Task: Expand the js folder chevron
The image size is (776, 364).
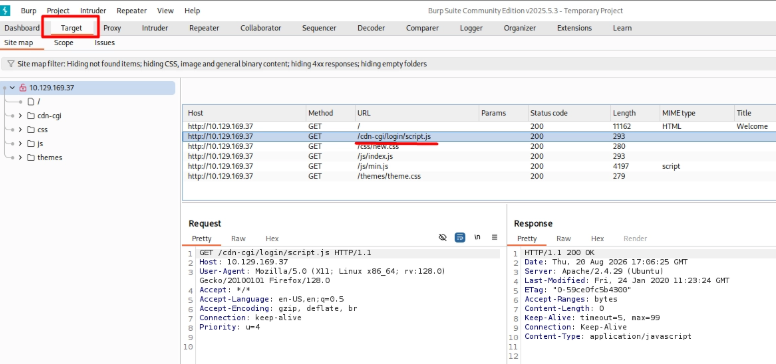Action: (x=20, y=143)
